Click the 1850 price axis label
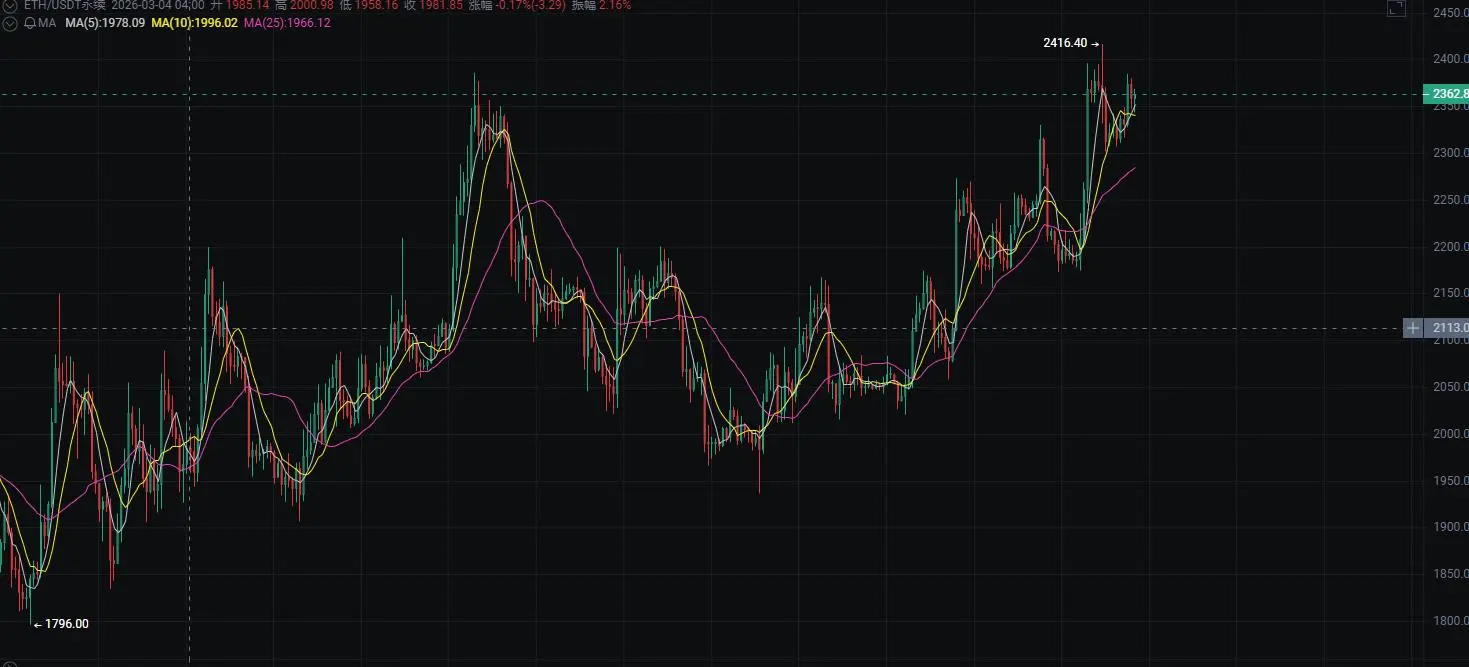 pyautogui.click(x=1450, y=573)
